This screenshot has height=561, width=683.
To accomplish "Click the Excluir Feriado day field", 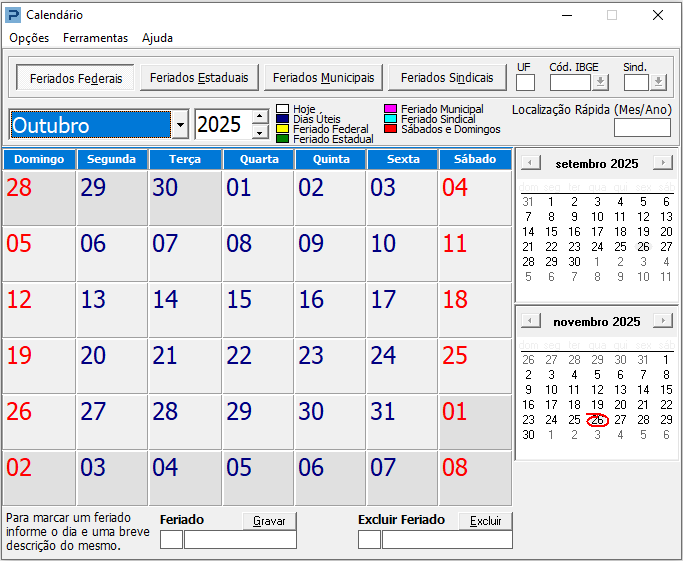I will (x=369, y=540).
